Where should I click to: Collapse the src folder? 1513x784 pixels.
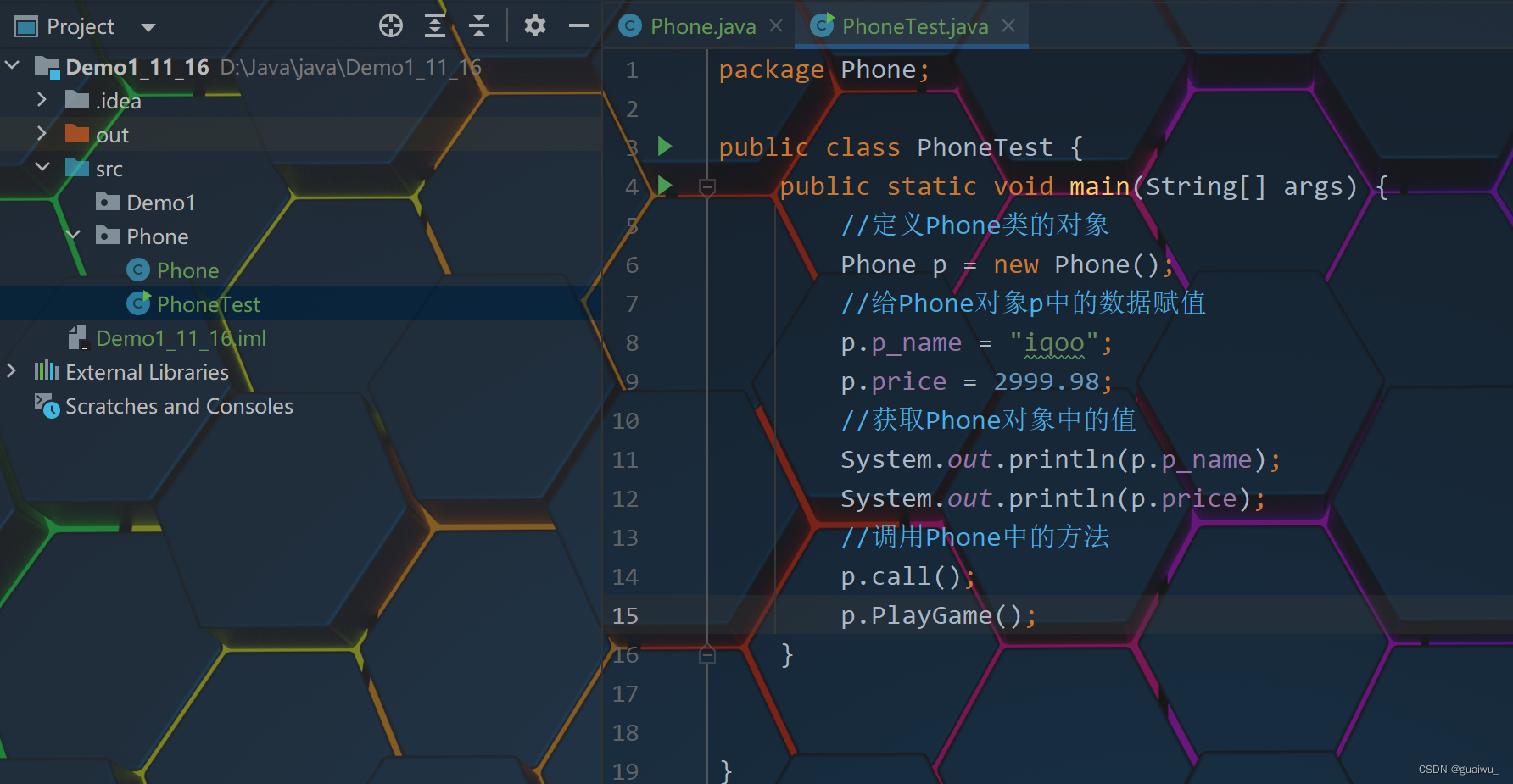(x=42, y=168)
